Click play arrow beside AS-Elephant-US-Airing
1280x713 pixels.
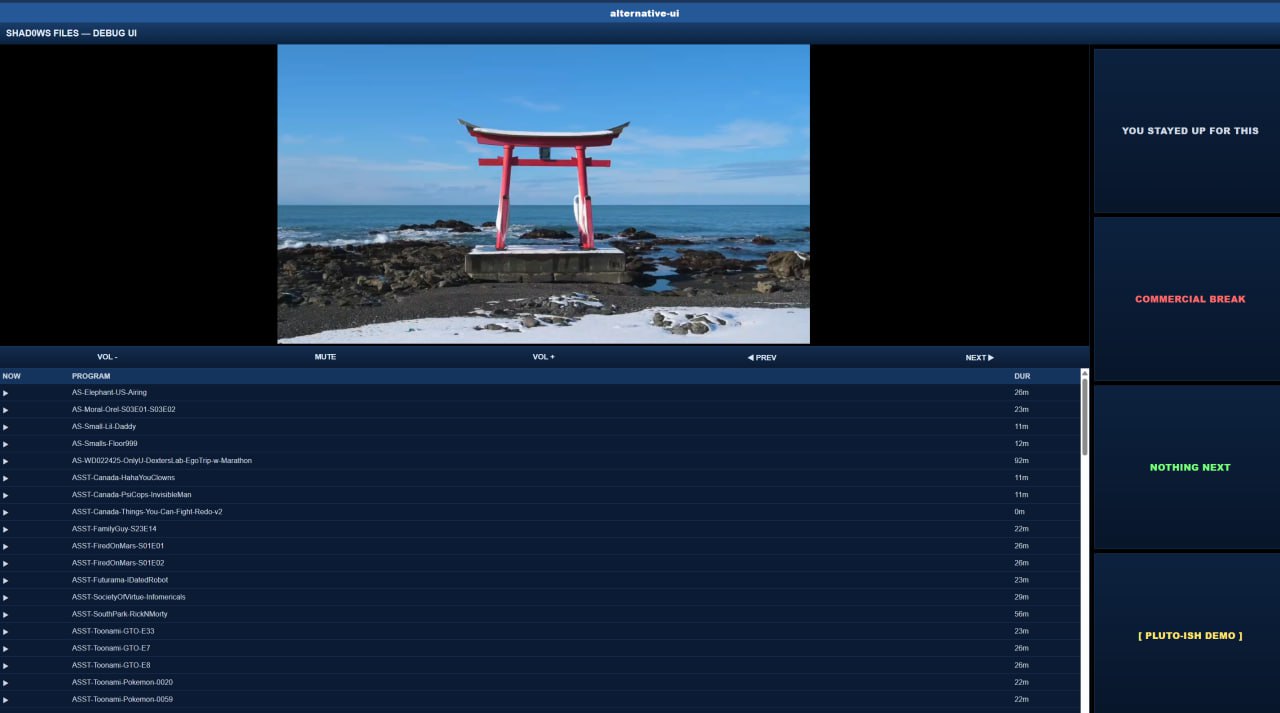coord(6,393)
